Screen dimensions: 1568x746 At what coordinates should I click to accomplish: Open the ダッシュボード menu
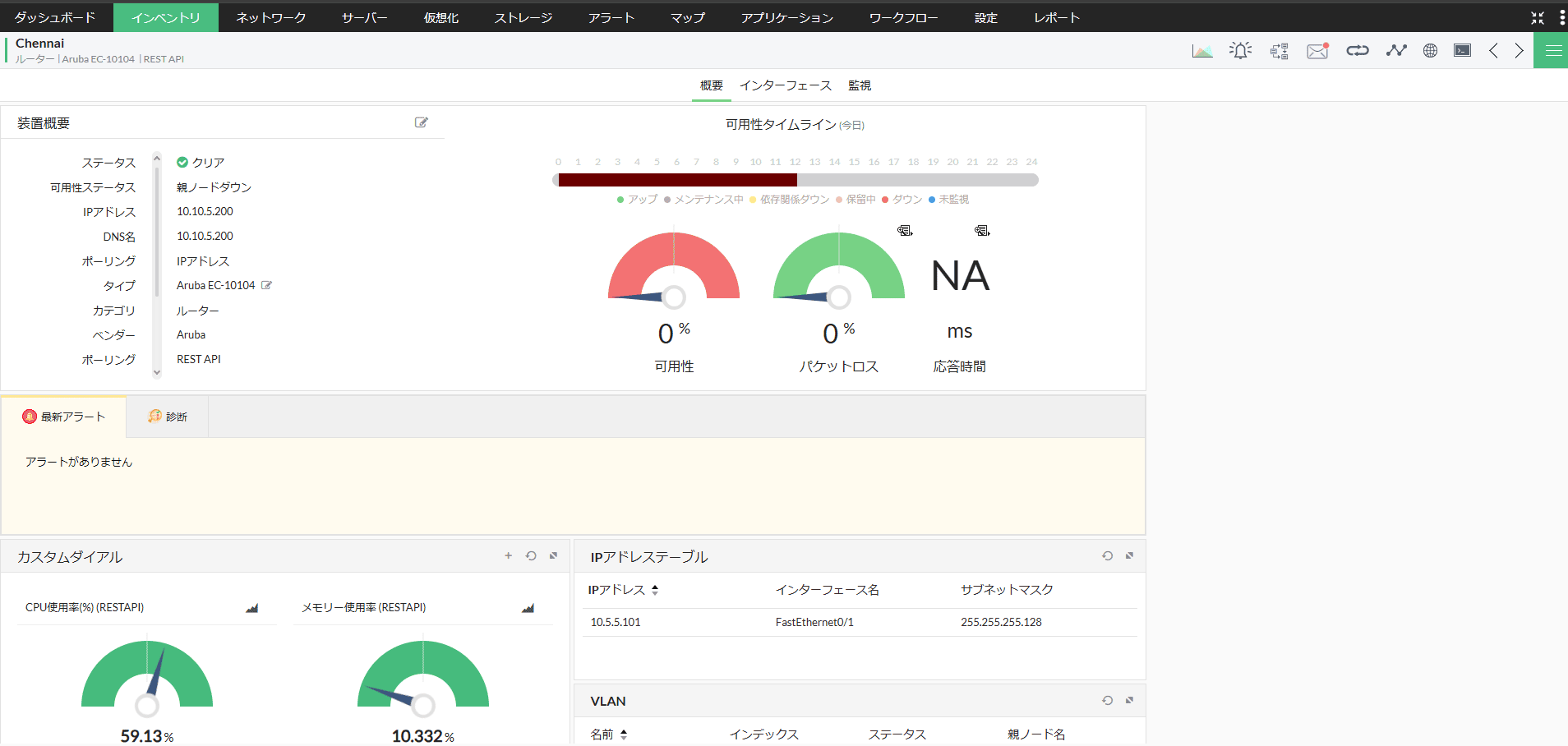coord(55,17)
